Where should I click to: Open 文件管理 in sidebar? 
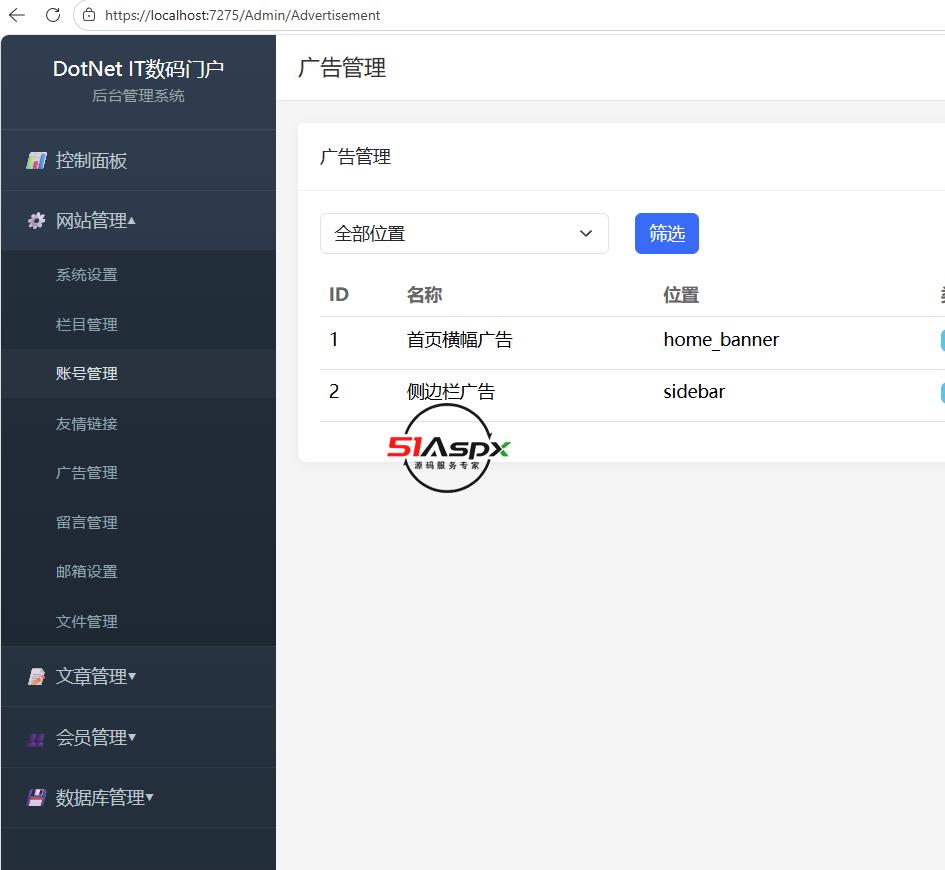point(87,621)
